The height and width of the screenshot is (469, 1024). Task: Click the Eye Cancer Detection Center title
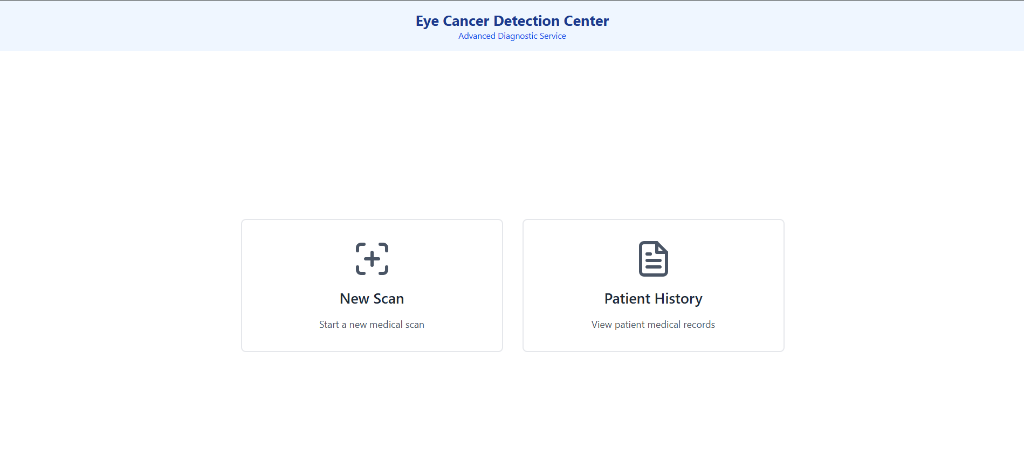pos(512,21)
